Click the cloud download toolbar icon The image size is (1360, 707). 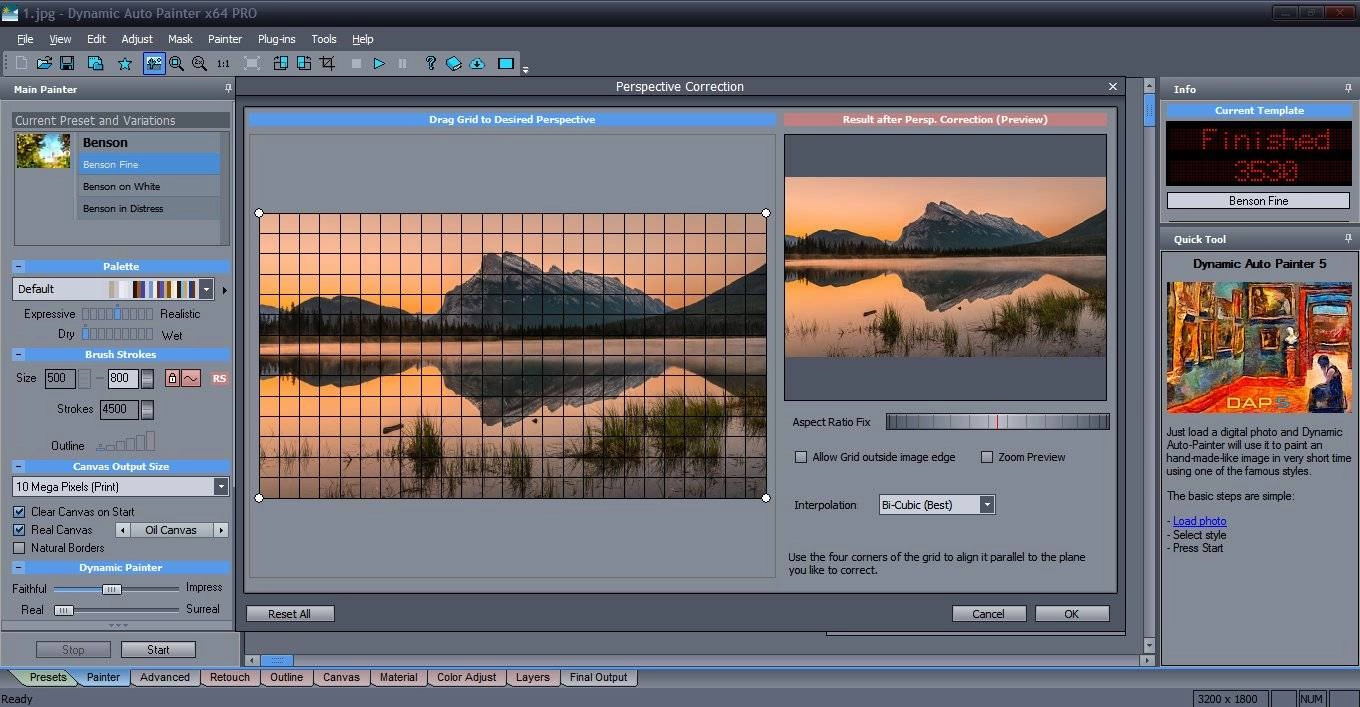(x=477, y=63)
